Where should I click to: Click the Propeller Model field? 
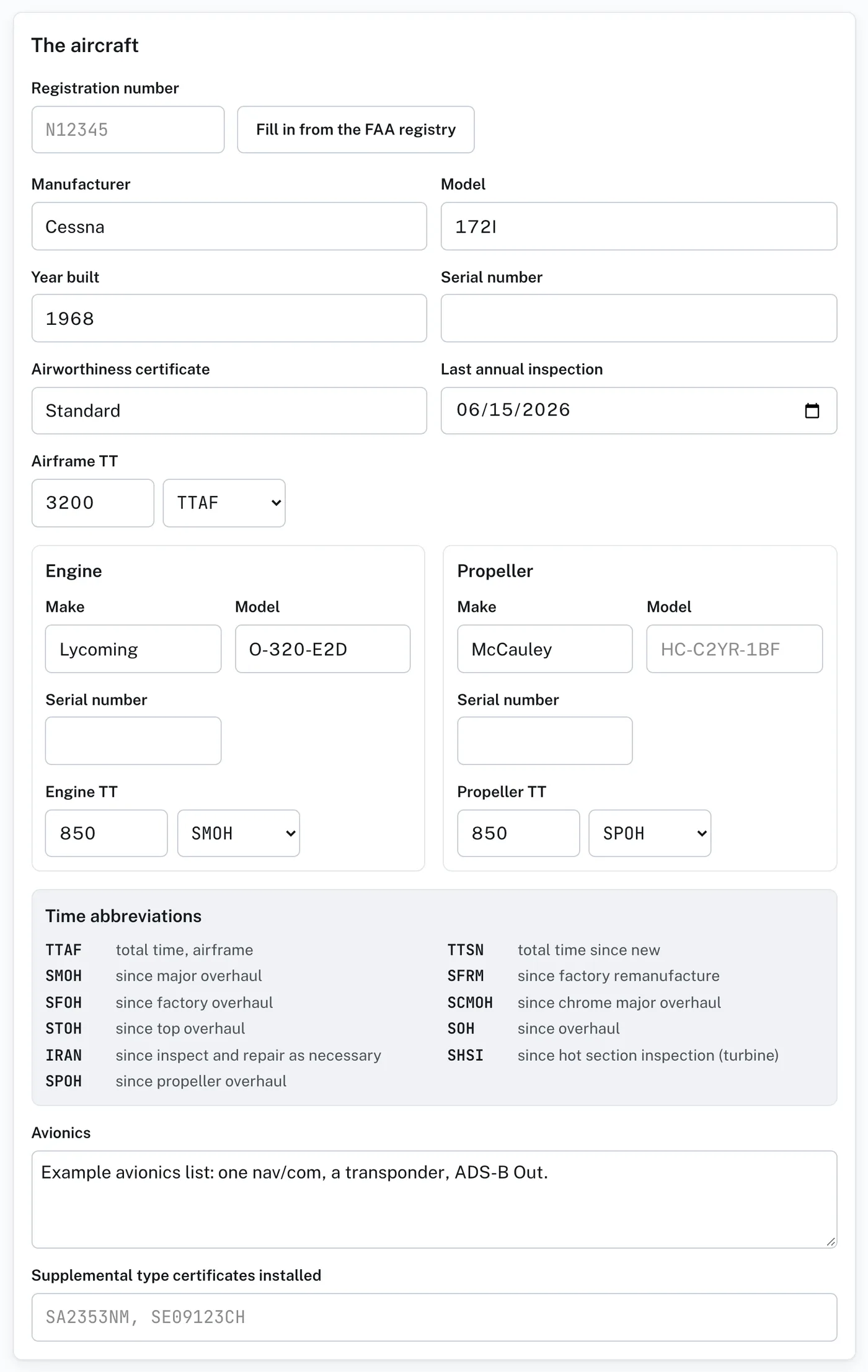[735, 649]
